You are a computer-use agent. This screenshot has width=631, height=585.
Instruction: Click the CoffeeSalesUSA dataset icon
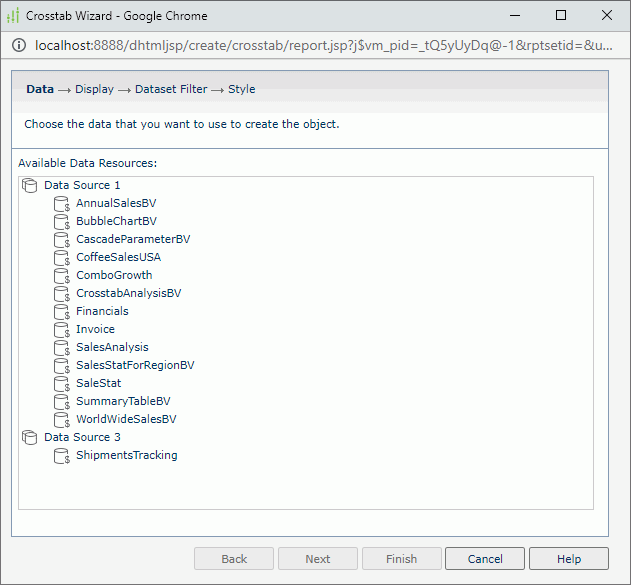point(62,258)
